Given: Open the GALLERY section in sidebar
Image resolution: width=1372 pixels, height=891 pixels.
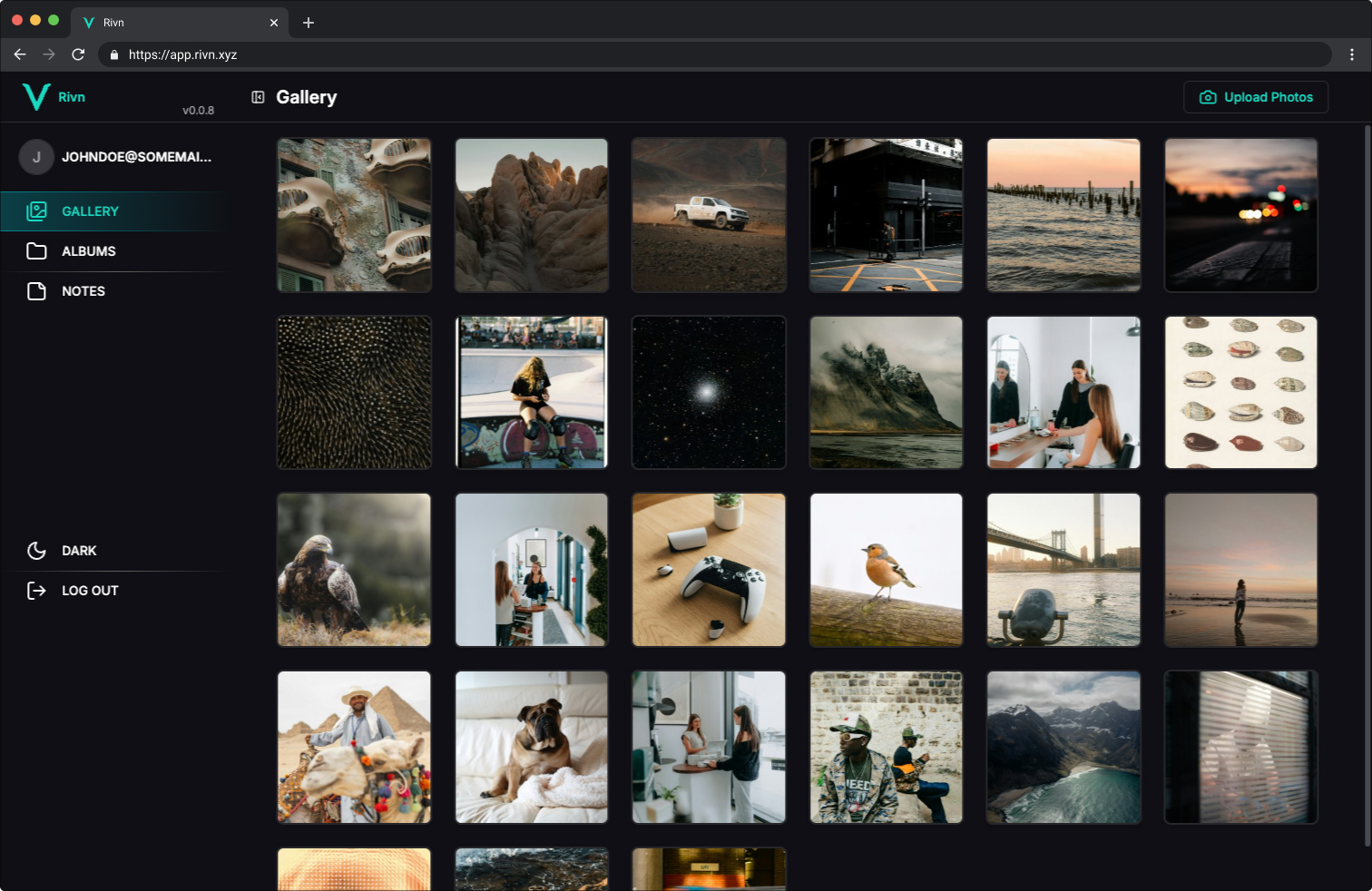Looking at the screenshot, I should point(113,211).
